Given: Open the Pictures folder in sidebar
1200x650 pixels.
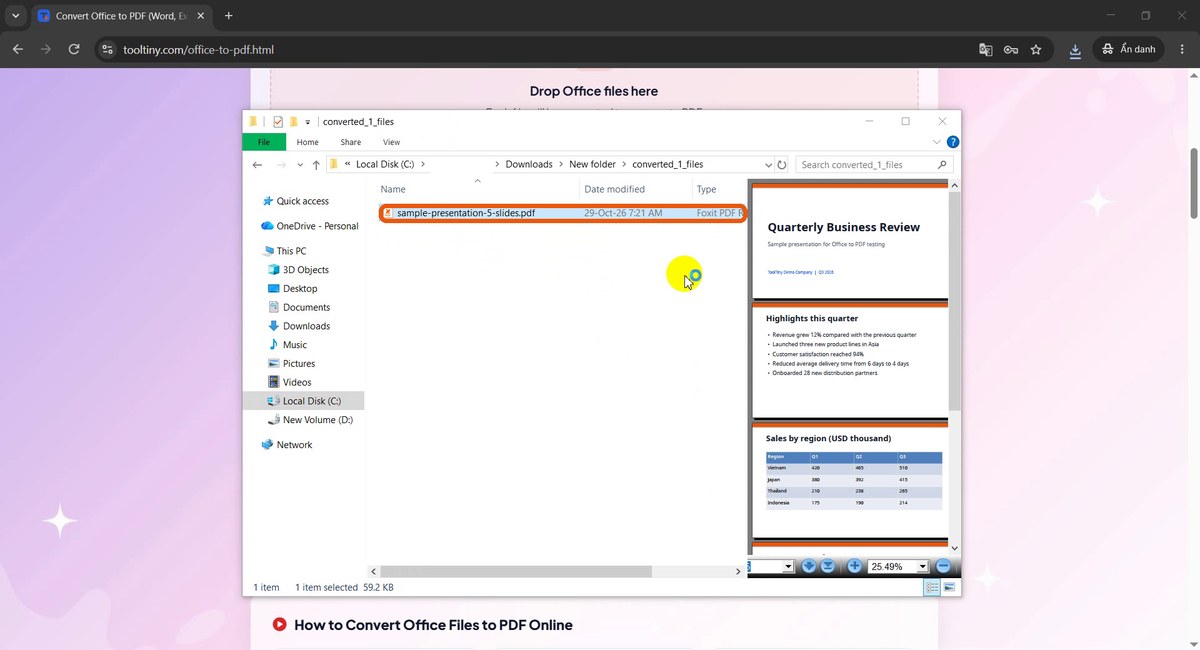Looking at the screenshot, I should click(291, 364).
